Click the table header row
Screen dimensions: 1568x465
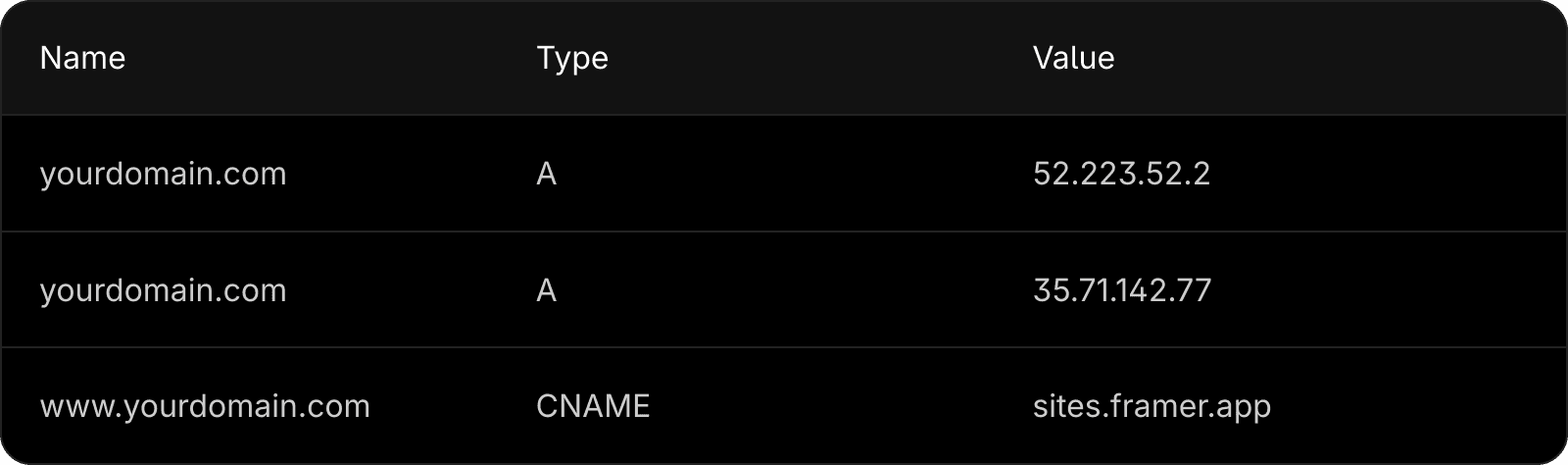click(784, 58)
